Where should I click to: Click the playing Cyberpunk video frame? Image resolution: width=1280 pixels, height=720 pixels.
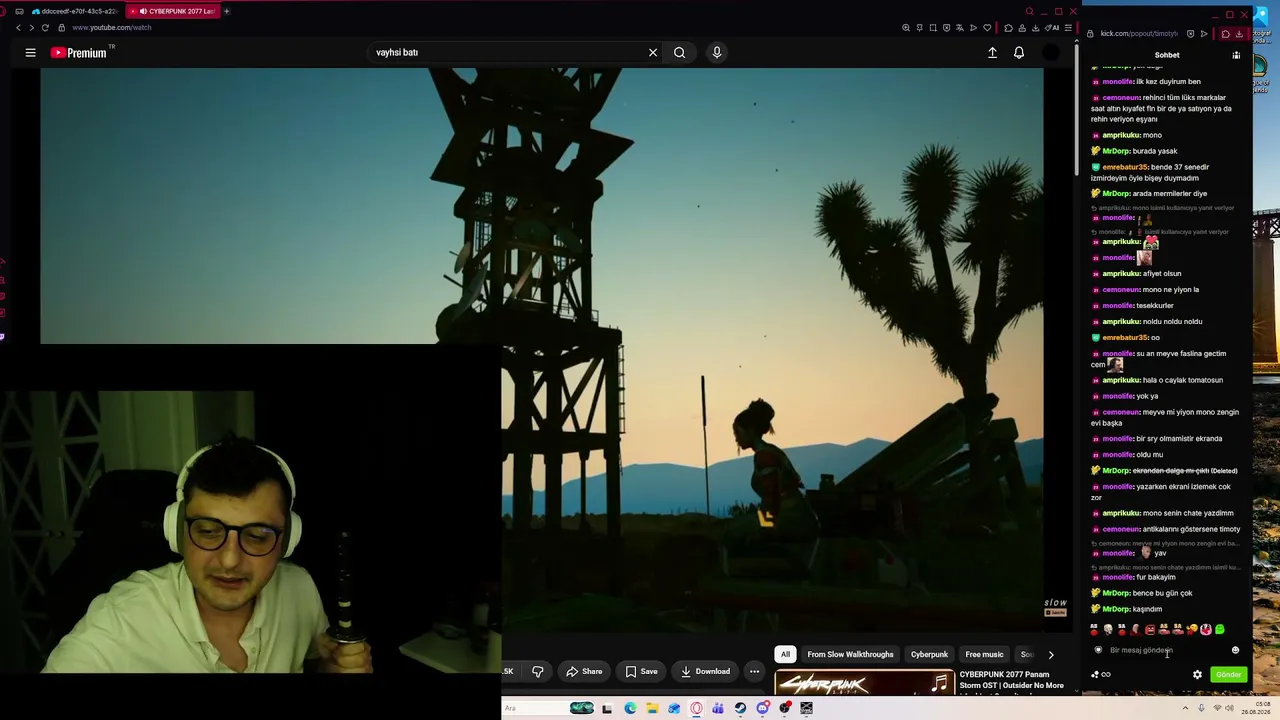point(541,350)
